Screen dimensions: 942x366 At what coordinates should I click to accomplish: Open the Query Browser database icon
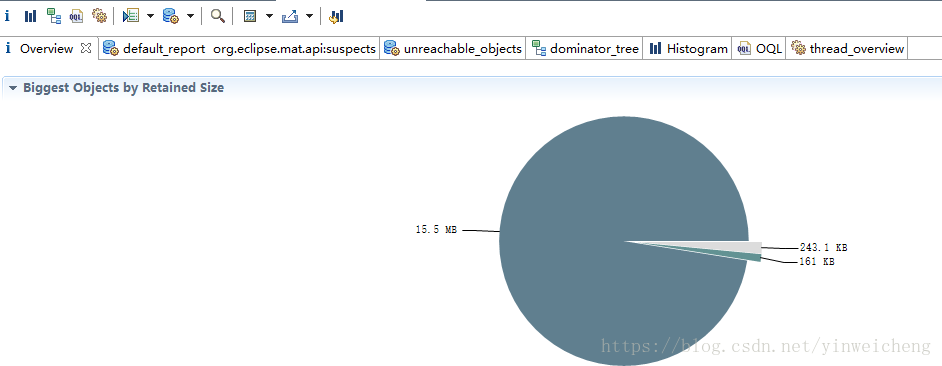171,16
